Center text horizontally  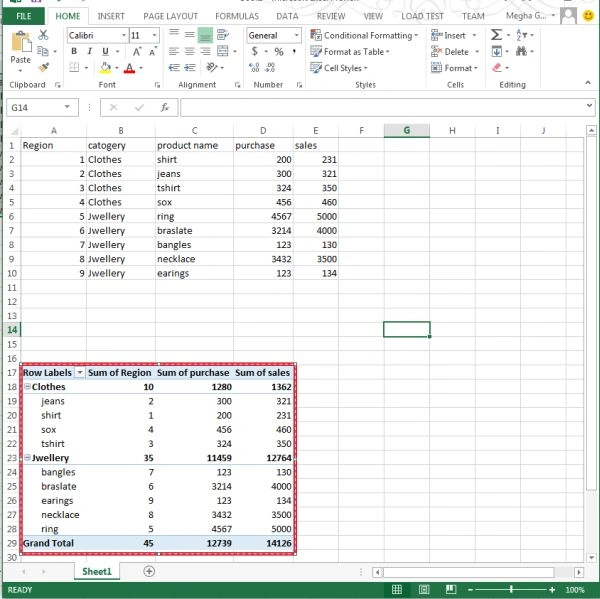[x=189, y=51]
